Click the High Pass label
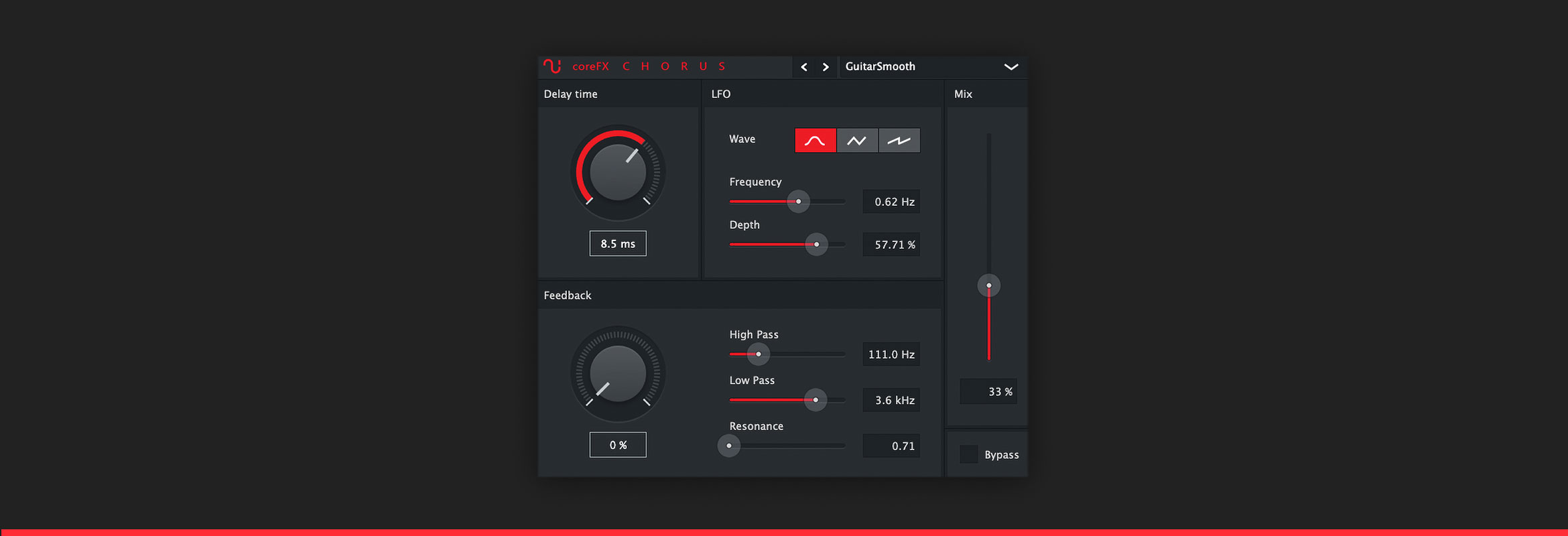The height and width of the screenshot is (536, 1568). point(754,334)
